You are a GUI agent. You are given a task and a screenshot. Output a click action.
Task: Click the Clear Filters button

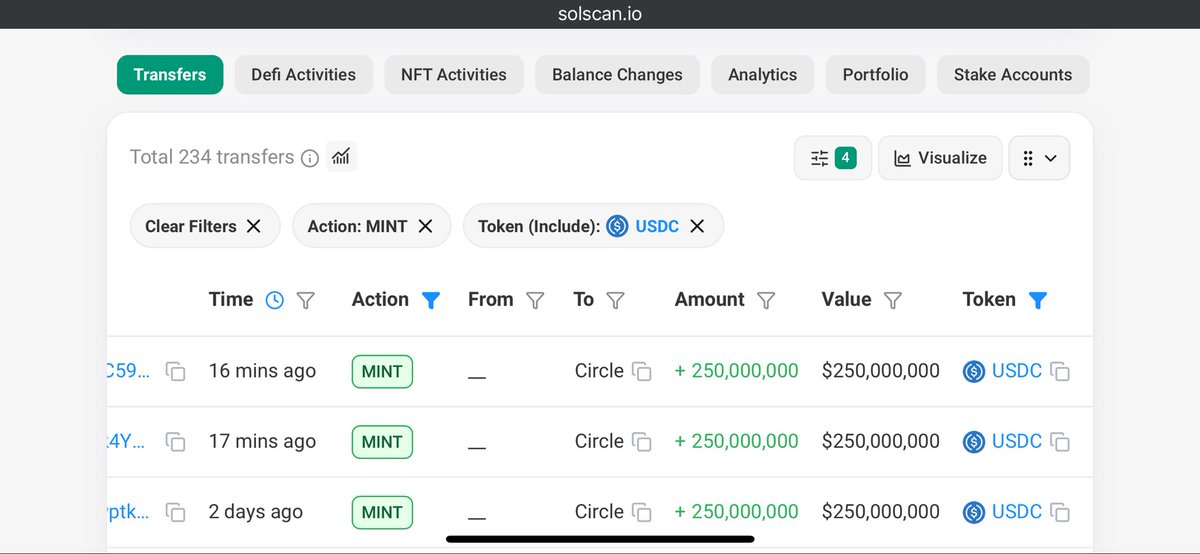(x=205, y=226)
